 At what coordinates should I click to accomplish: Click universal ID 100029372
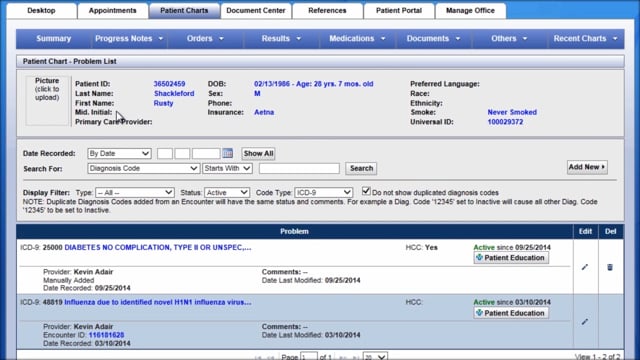(505, 122)
